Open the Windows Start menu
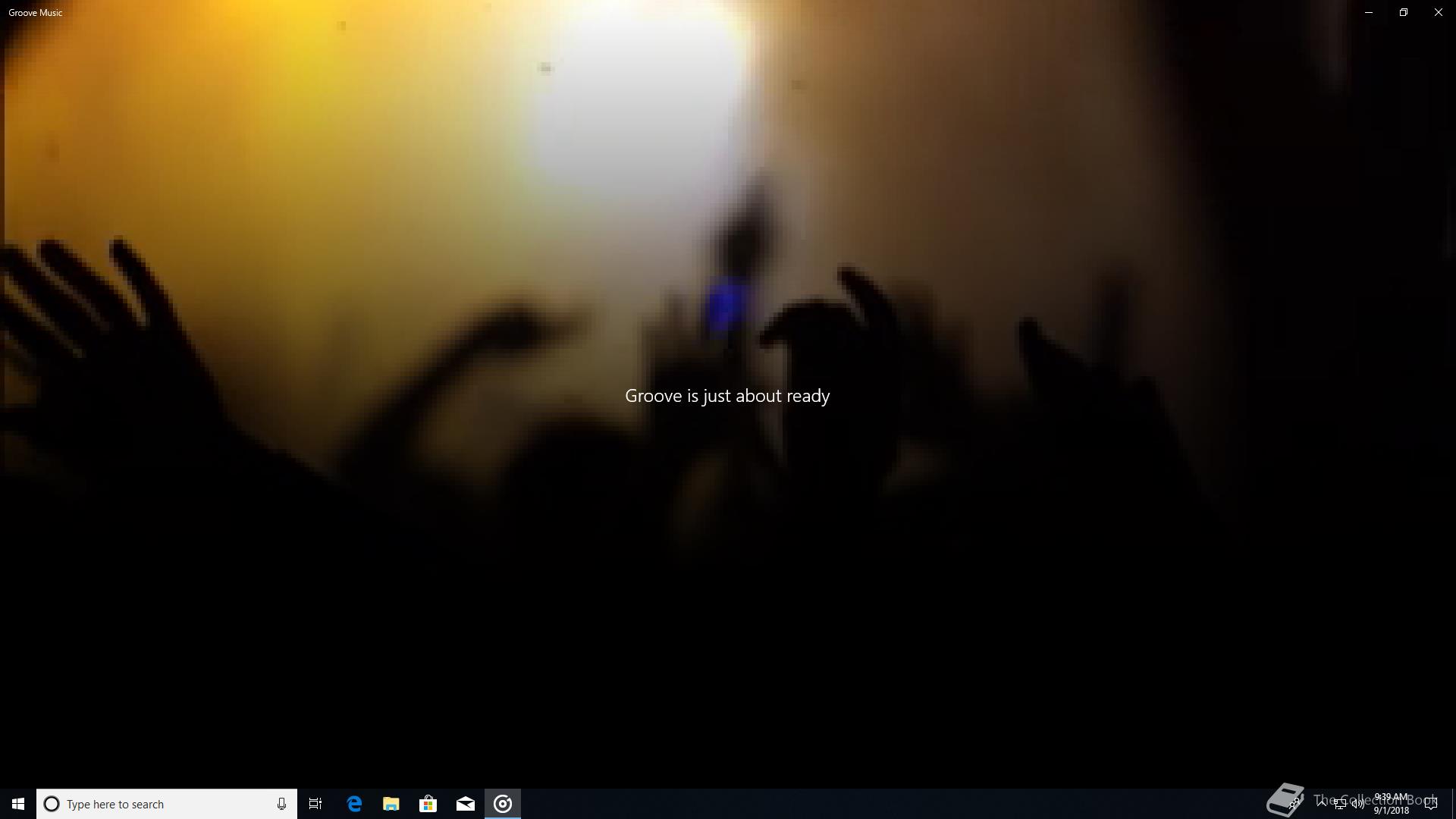 click(18, 804)
